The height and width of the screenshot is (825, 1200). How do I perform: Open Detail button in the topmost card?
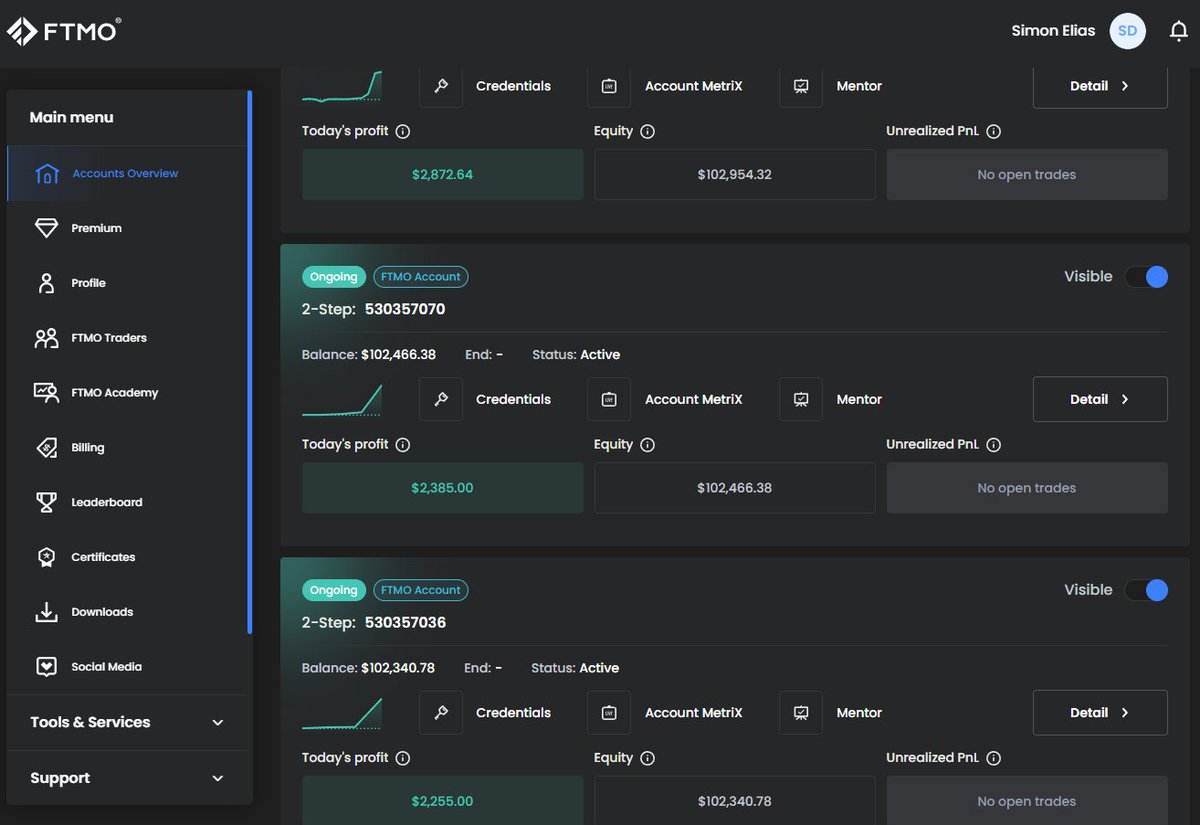(1100, 86)
